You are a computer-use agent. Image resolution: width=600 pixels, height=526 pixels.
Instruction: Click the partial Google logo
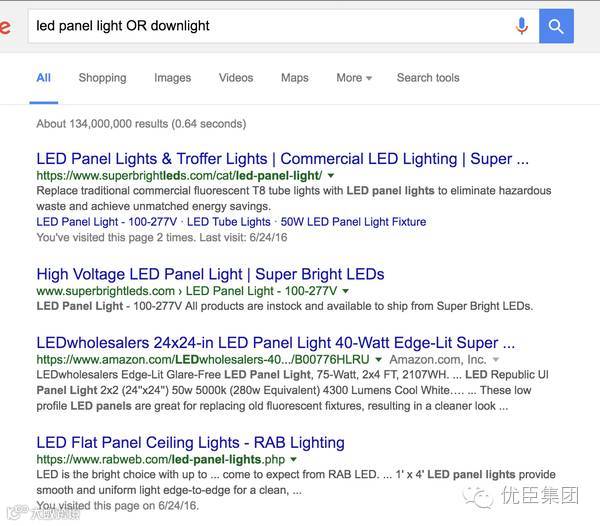point(5,27)
